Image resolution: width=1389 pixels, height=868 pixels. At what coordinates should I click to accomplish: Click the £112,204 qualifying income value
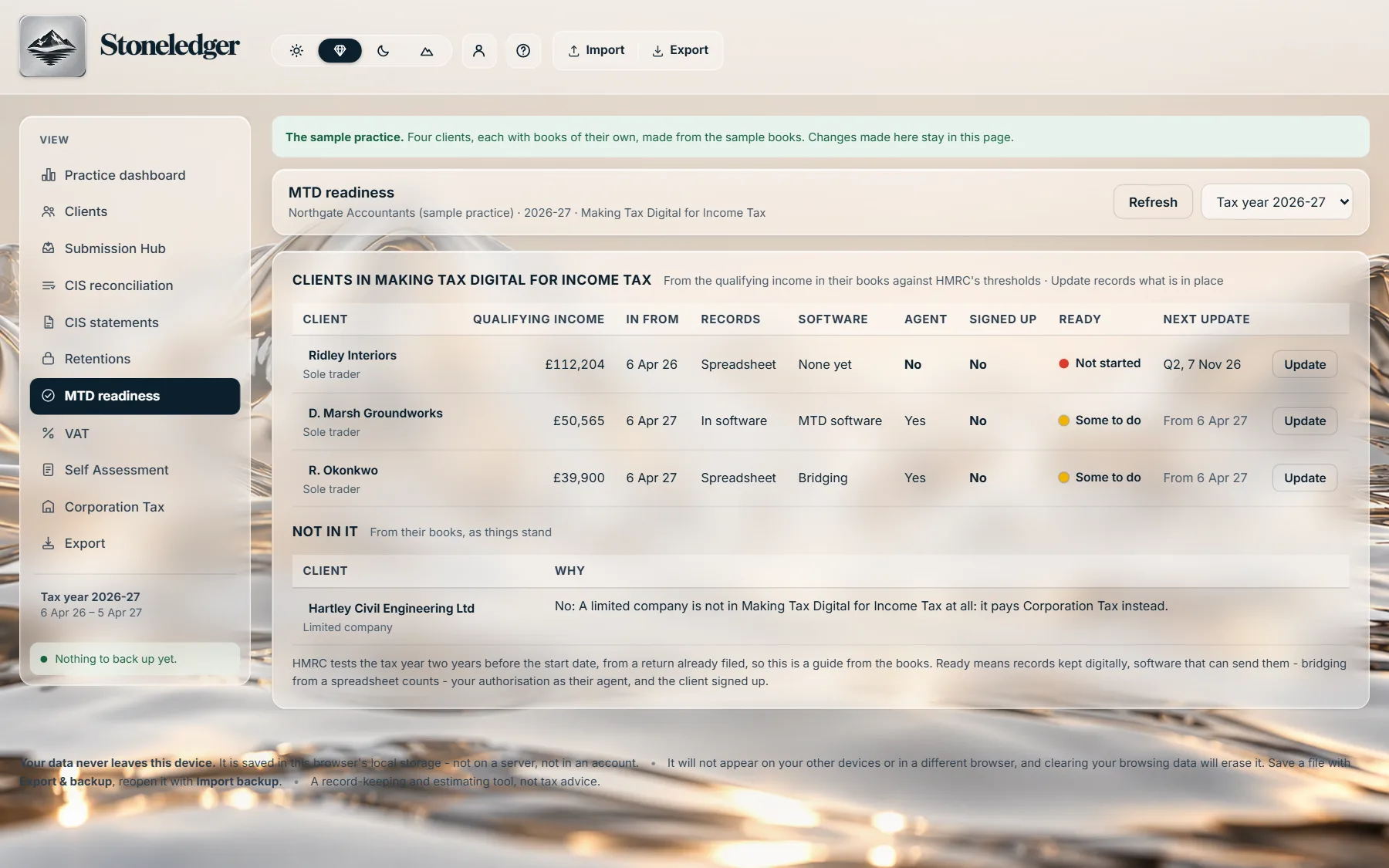click(x=575, y=364)
